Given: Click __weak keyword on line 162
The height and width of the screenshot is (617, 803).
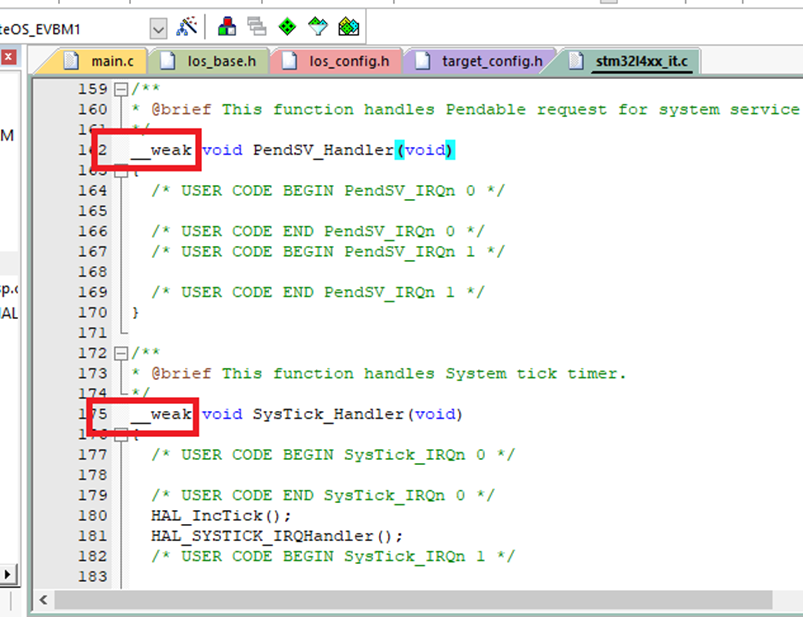Looking at the screenshot, I should (161, 150).
